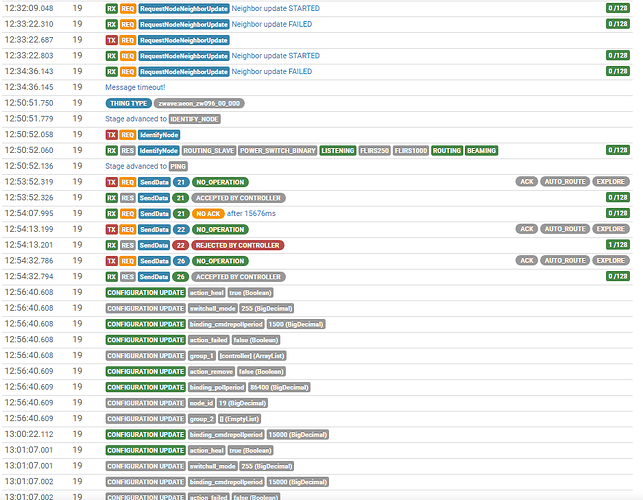
Task: Click the Message timeout! log entry
Action: pyautogui.click(x=135, y=87)
